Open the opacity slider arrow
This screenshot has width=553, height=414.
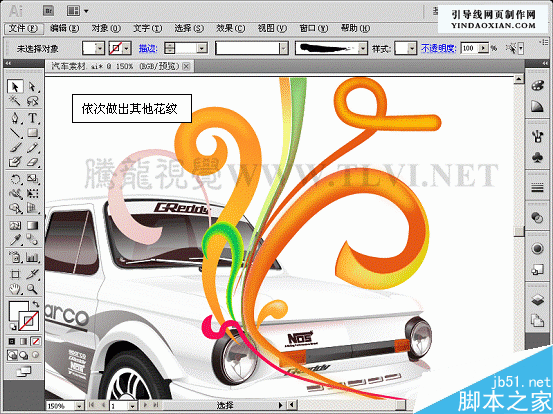tap(485, 48)
